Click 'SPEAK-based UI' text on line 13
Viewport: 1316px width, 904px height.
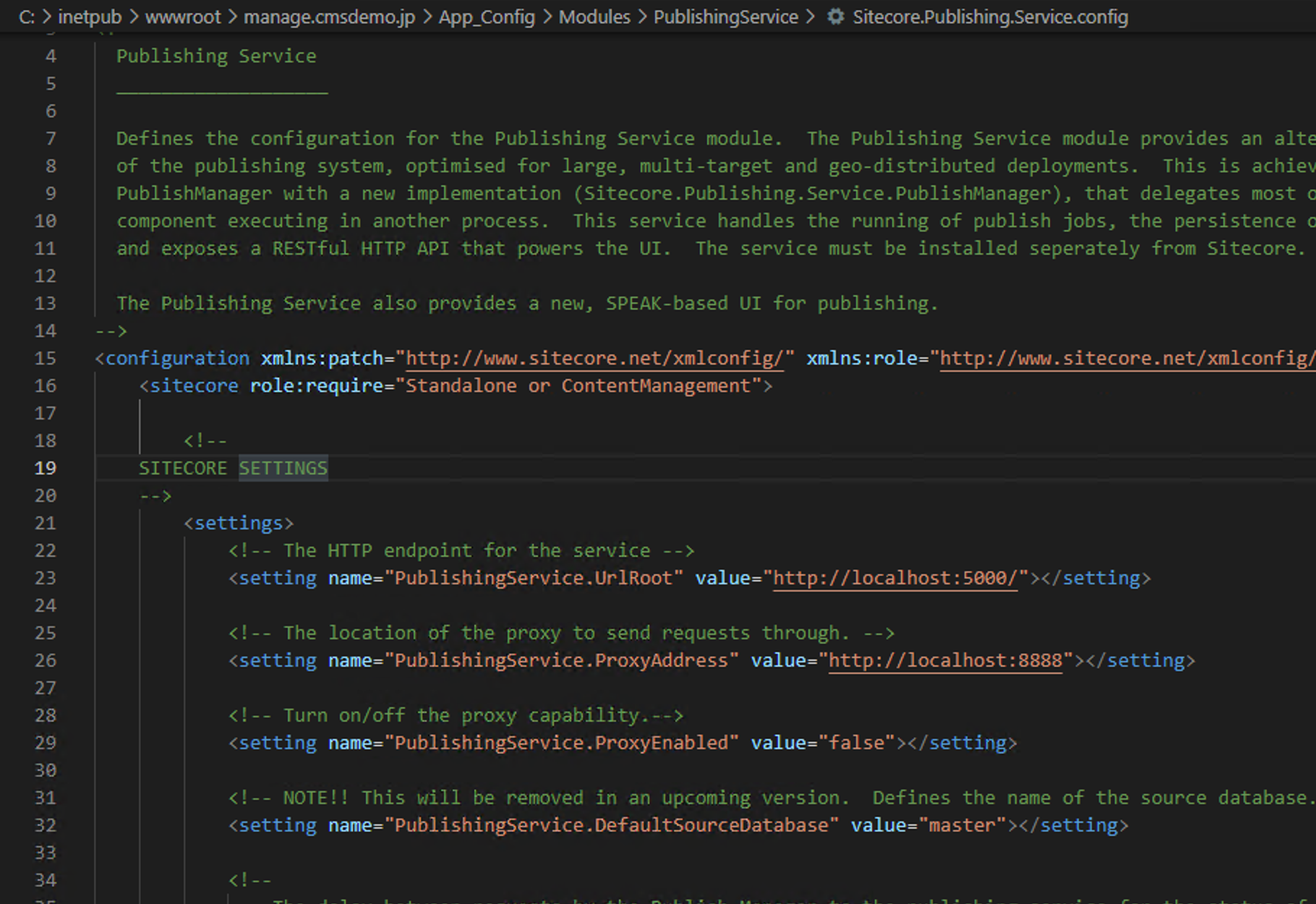pyautogui.click(x=683, y=303)
